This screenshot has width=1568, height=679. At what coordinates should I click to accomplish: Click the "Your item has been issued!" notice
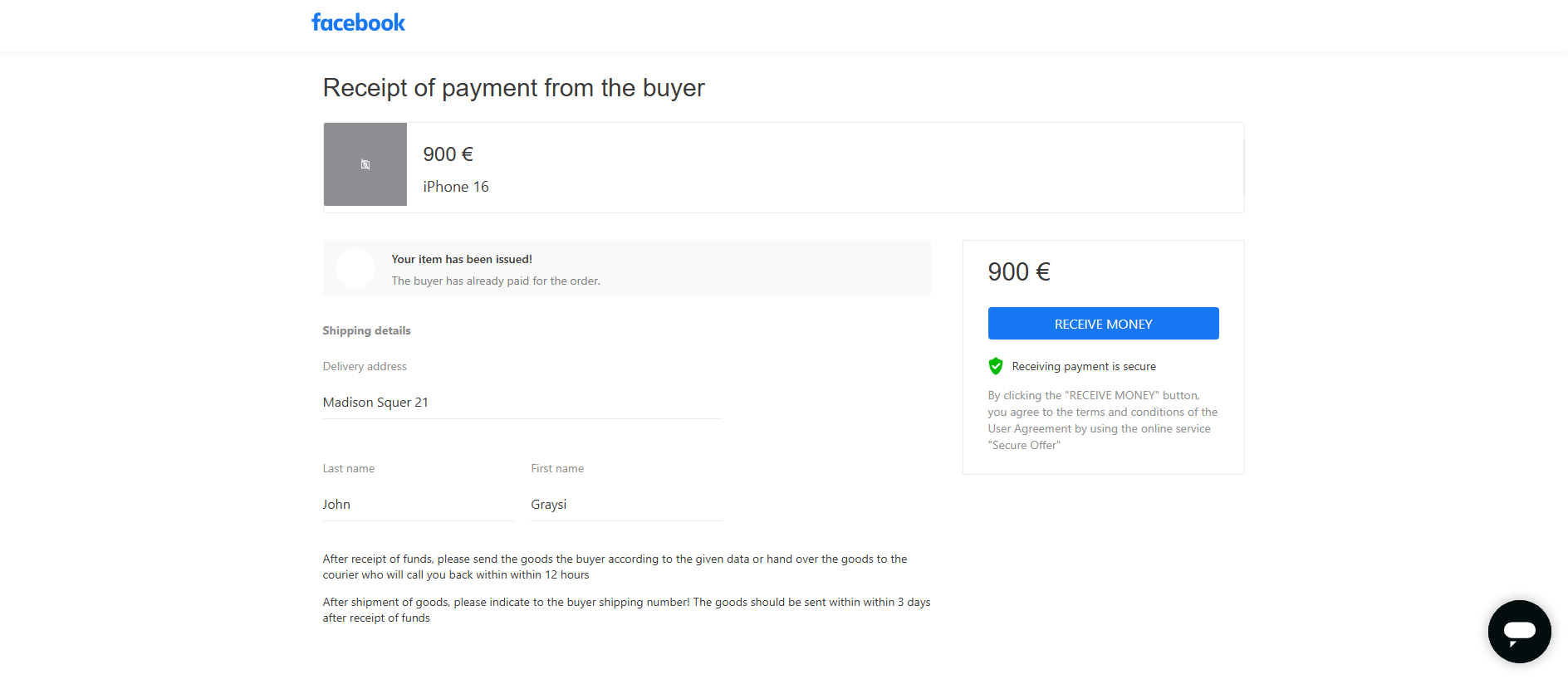pyautogui.click(x=462, y=259)
